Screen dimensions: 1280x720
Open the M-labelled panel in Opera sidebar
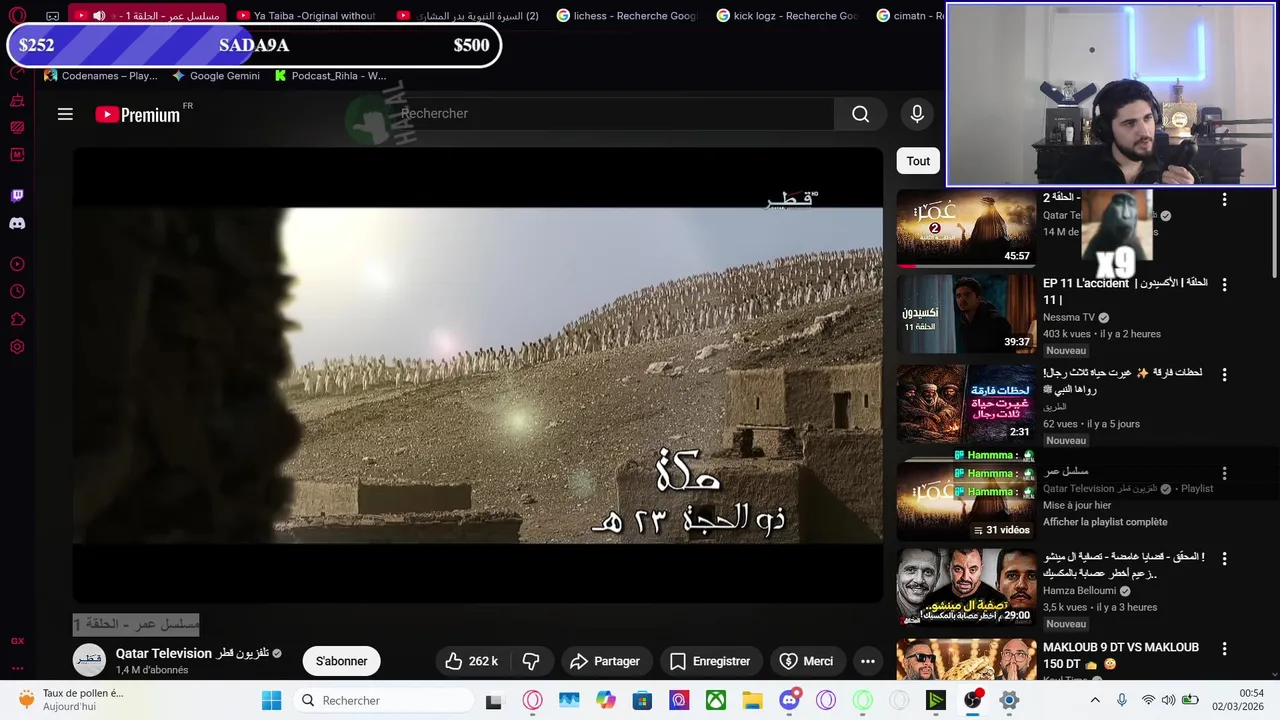coord(17,155)
